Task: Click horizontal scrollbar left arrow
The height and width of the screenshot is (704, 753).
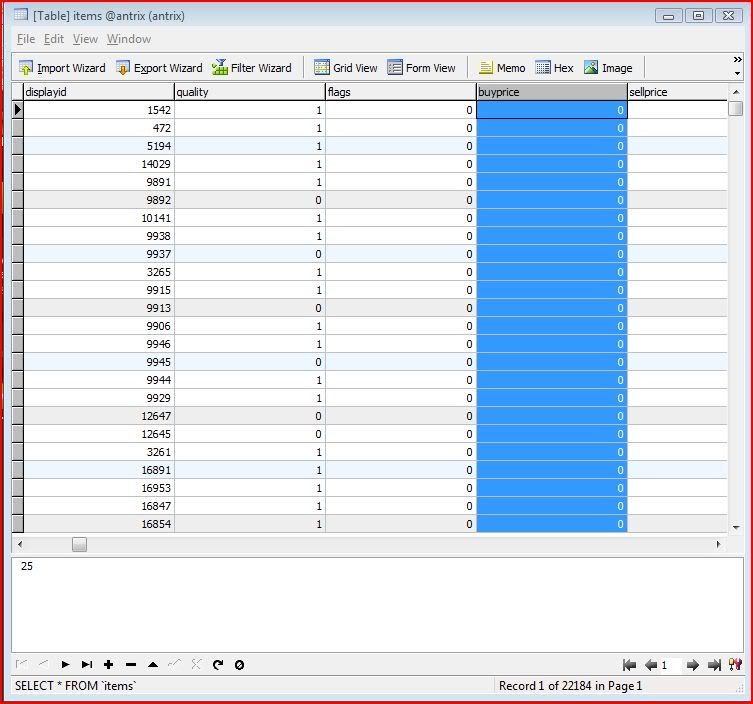Action: pyautogui.click(x=20, y=544)
